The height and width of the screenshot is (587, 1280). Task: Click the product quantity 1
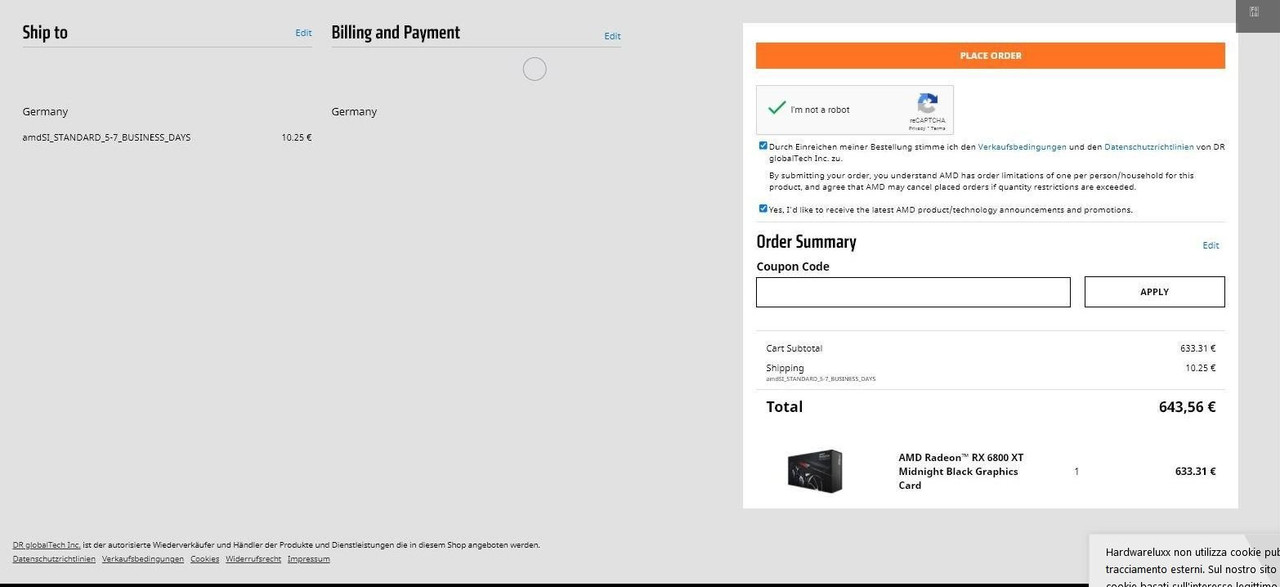(x=1076, y=471)
